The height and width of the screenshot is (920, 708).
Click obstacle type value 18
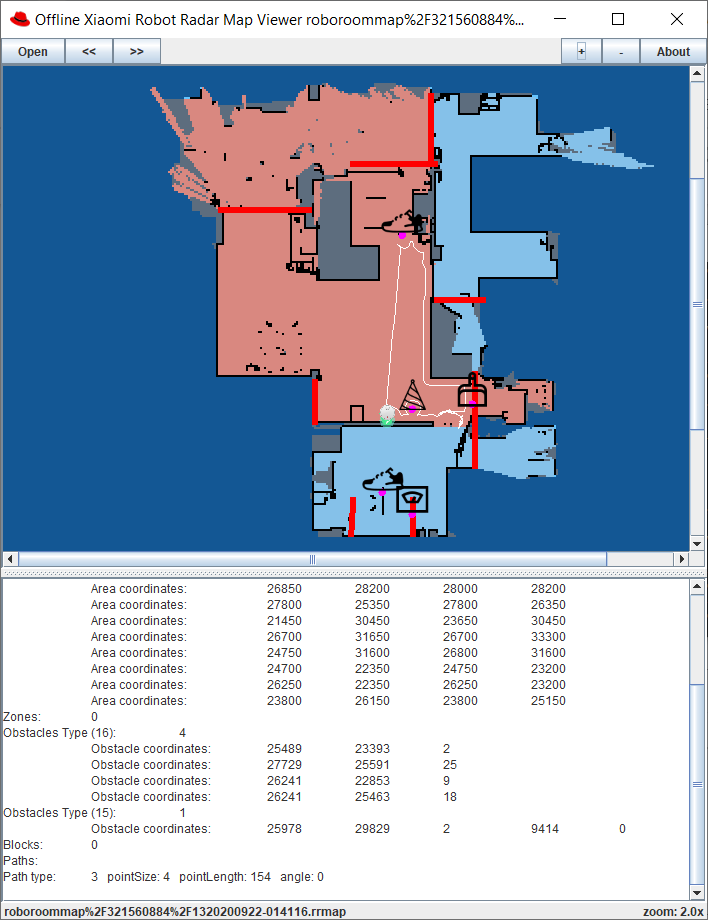450,797
